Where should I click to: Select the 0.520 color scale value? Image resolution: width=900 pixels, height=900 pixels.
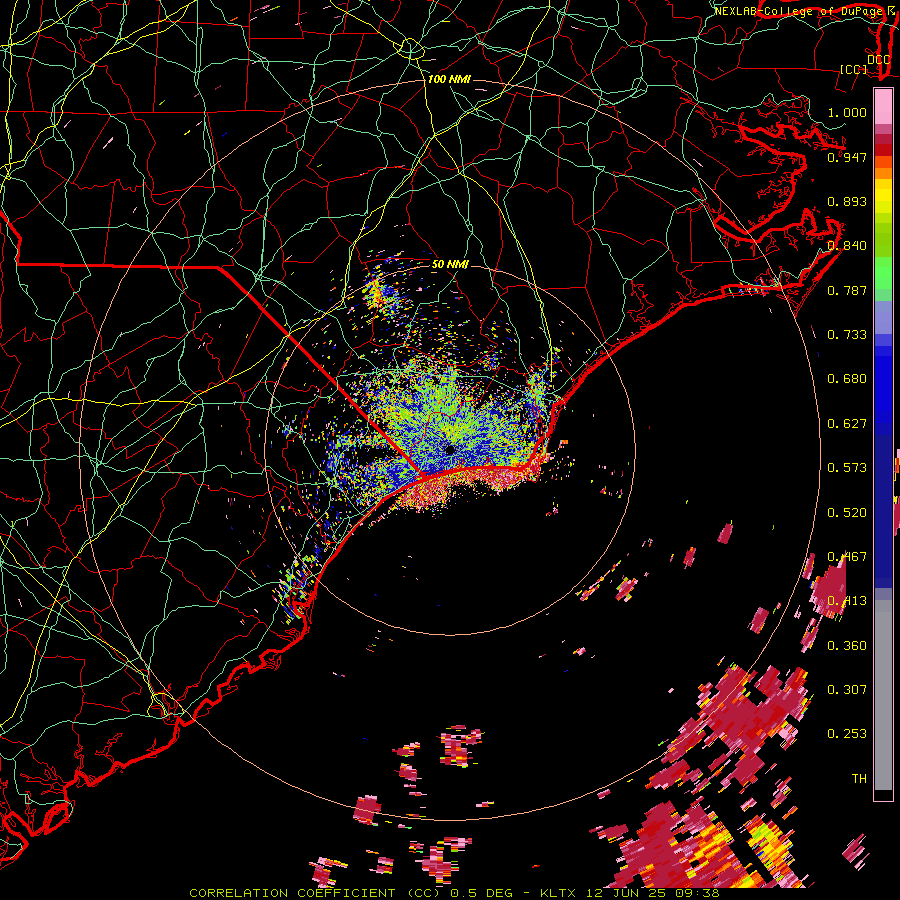point(847,513)
